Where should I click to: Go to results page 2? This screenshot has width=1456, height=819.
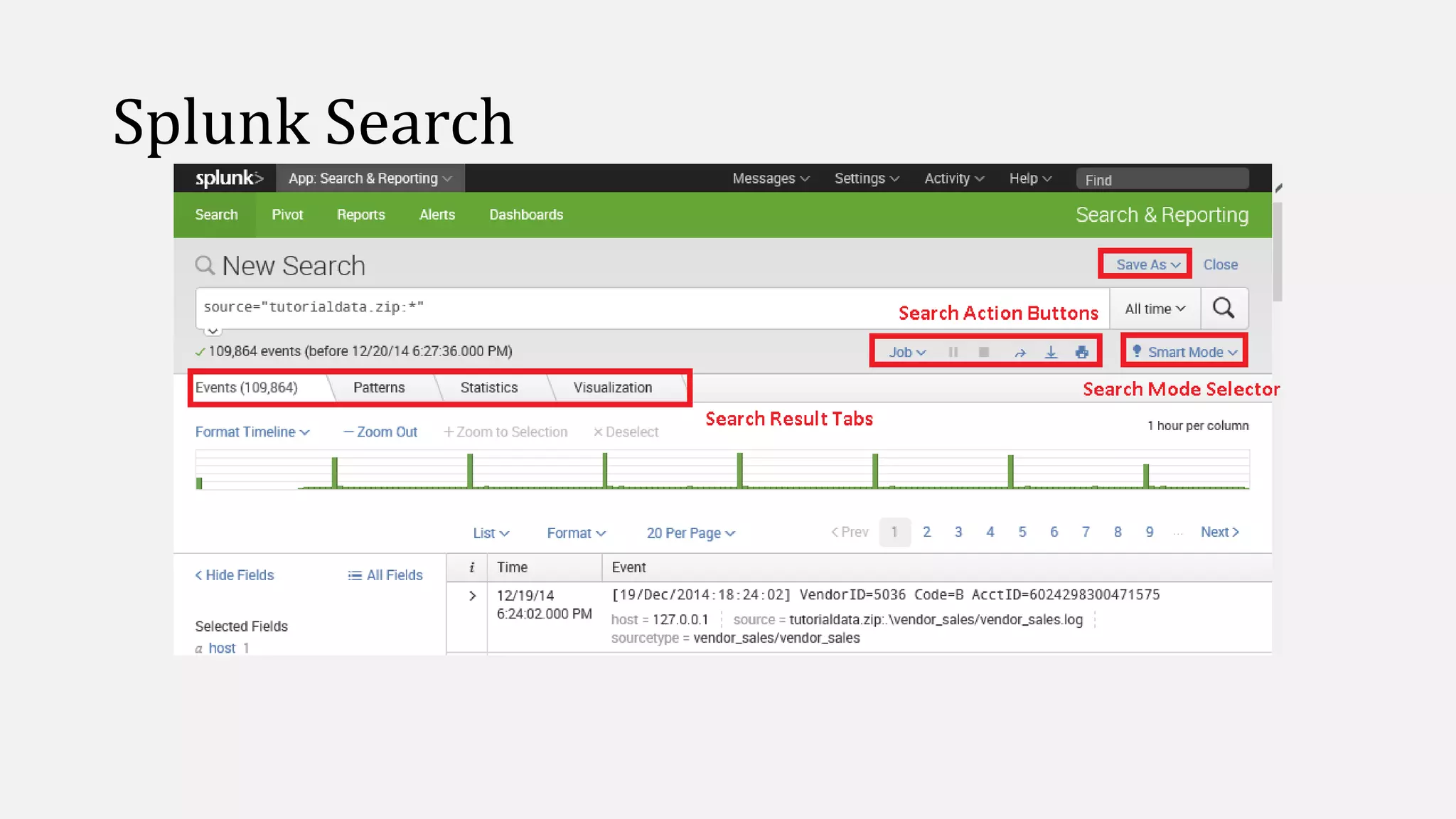[926, 532]
